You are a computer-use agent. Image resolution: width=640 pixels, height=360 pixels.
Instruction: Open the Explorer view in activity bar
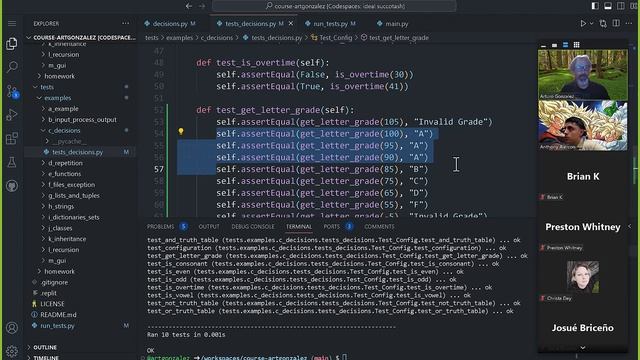[12, 43]
